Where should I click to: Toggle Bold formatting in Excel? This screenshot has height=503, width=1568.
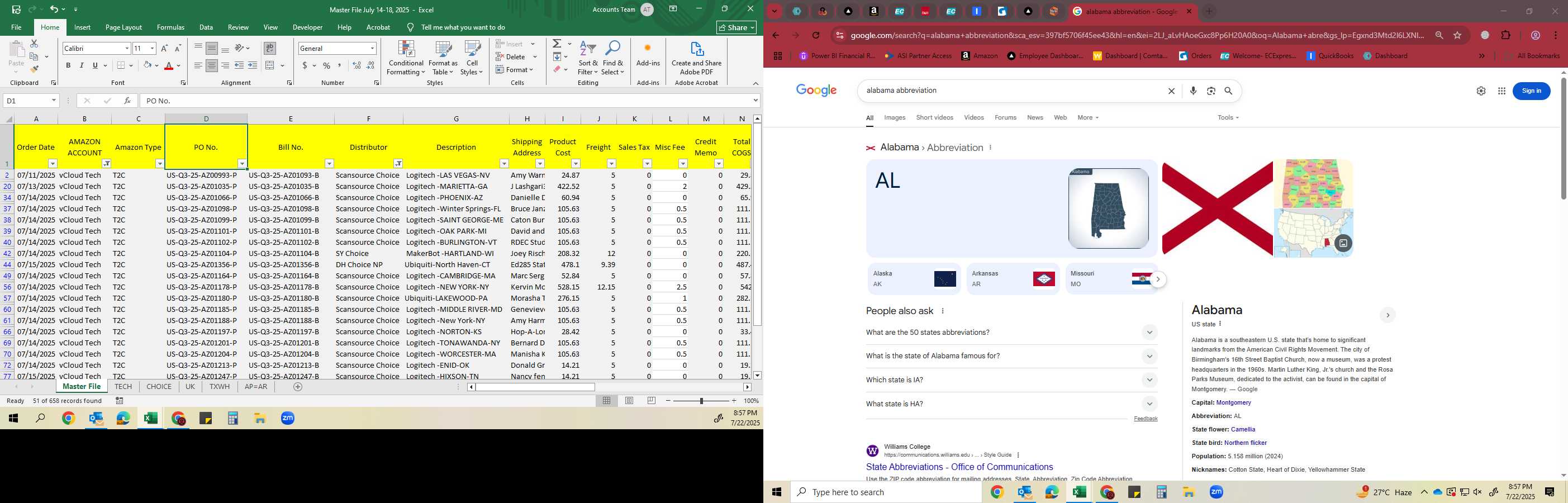point(68,65)
